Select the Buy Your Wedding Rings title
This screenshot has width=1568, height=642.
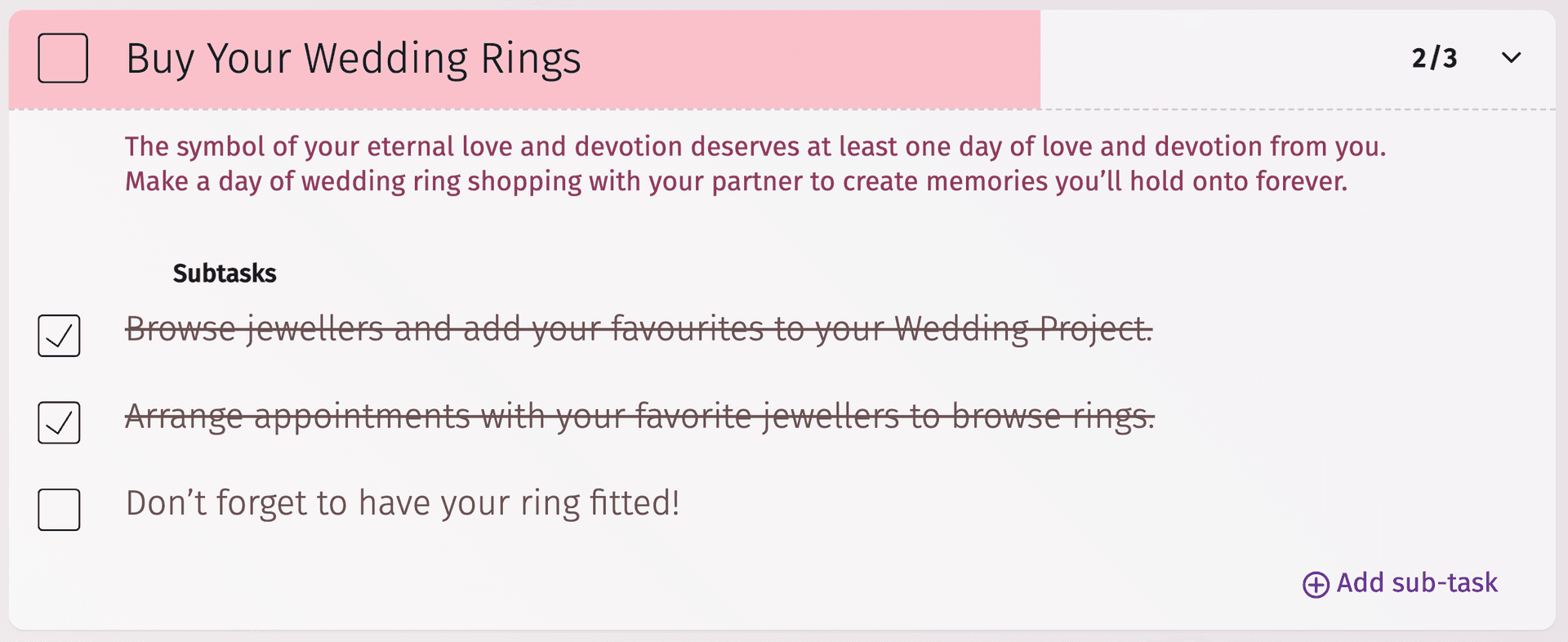pyautogui.click(x=354, y=58)
